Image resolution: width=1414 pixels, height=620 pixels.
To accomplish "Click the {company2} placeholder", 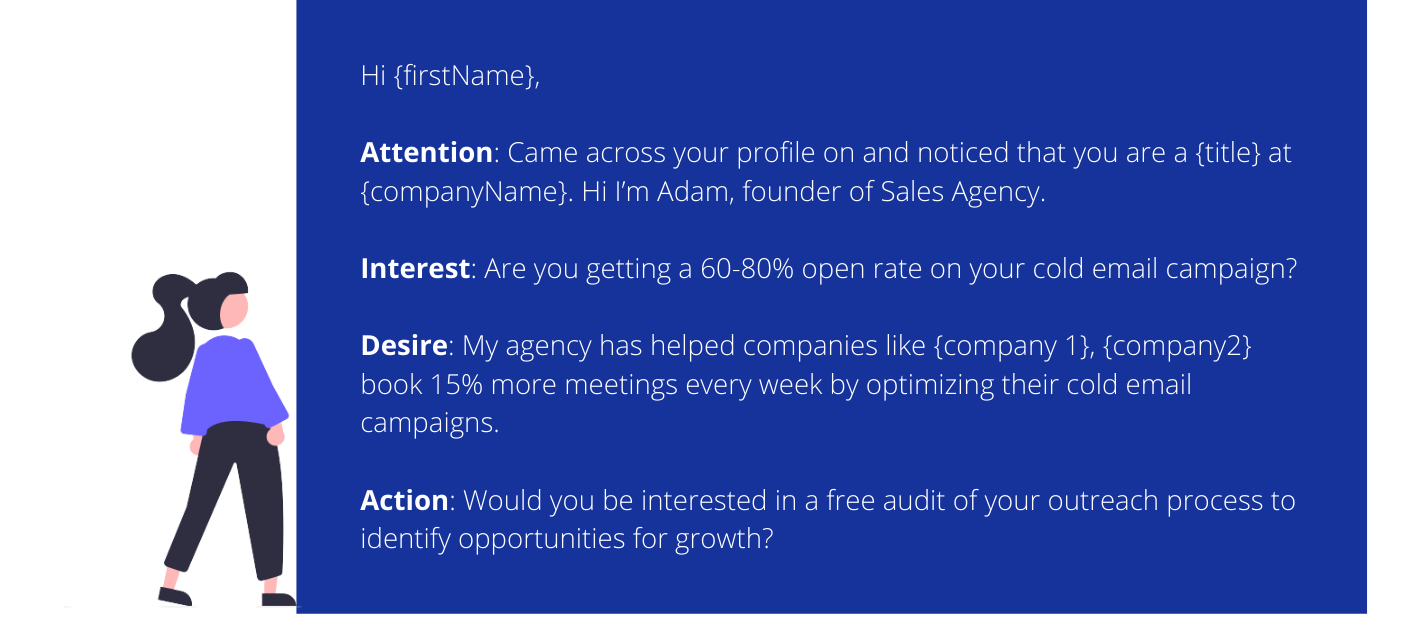I will point(1178,346).
